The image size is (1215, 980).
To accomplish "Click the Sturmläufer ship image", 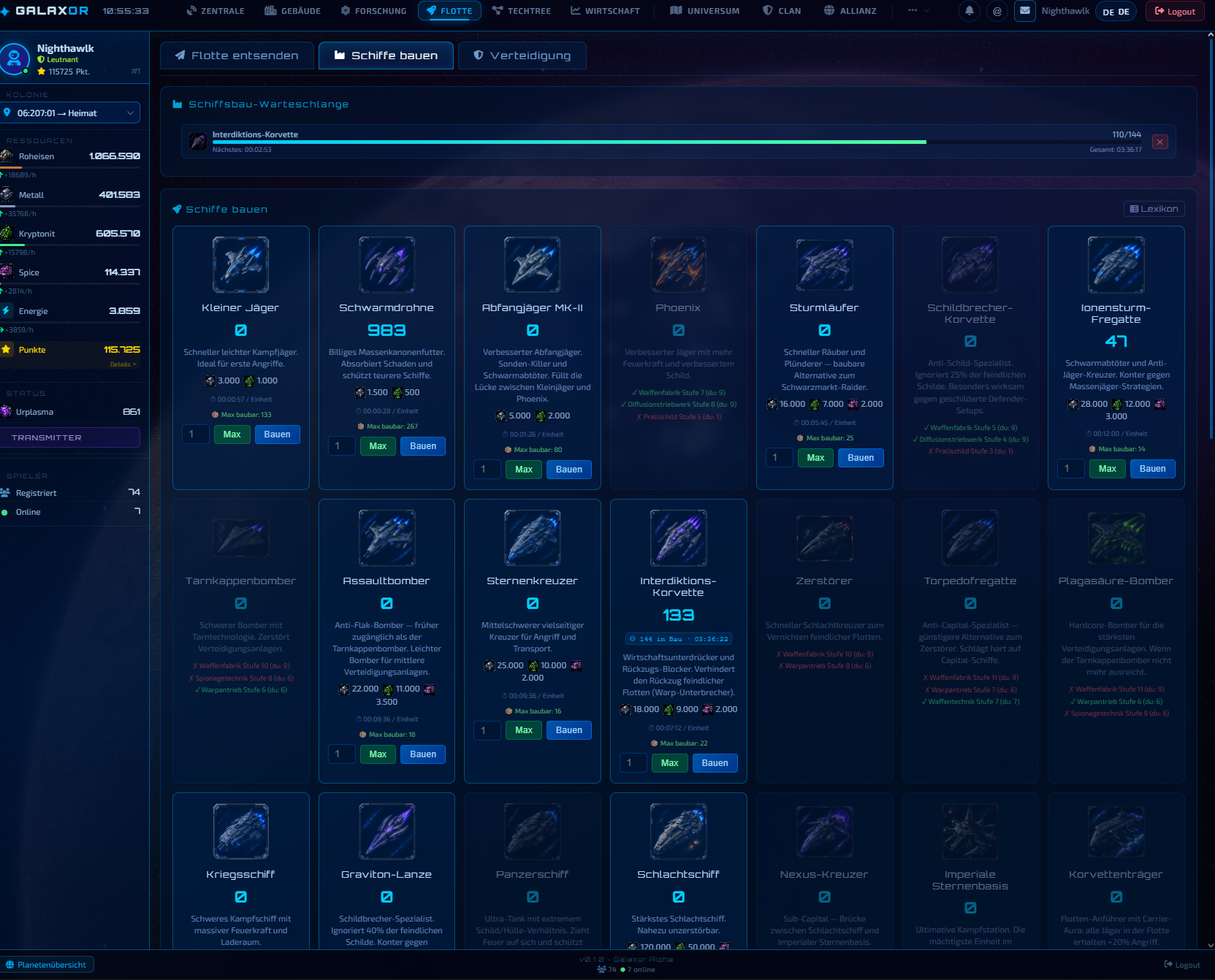I will click(824, 264).
